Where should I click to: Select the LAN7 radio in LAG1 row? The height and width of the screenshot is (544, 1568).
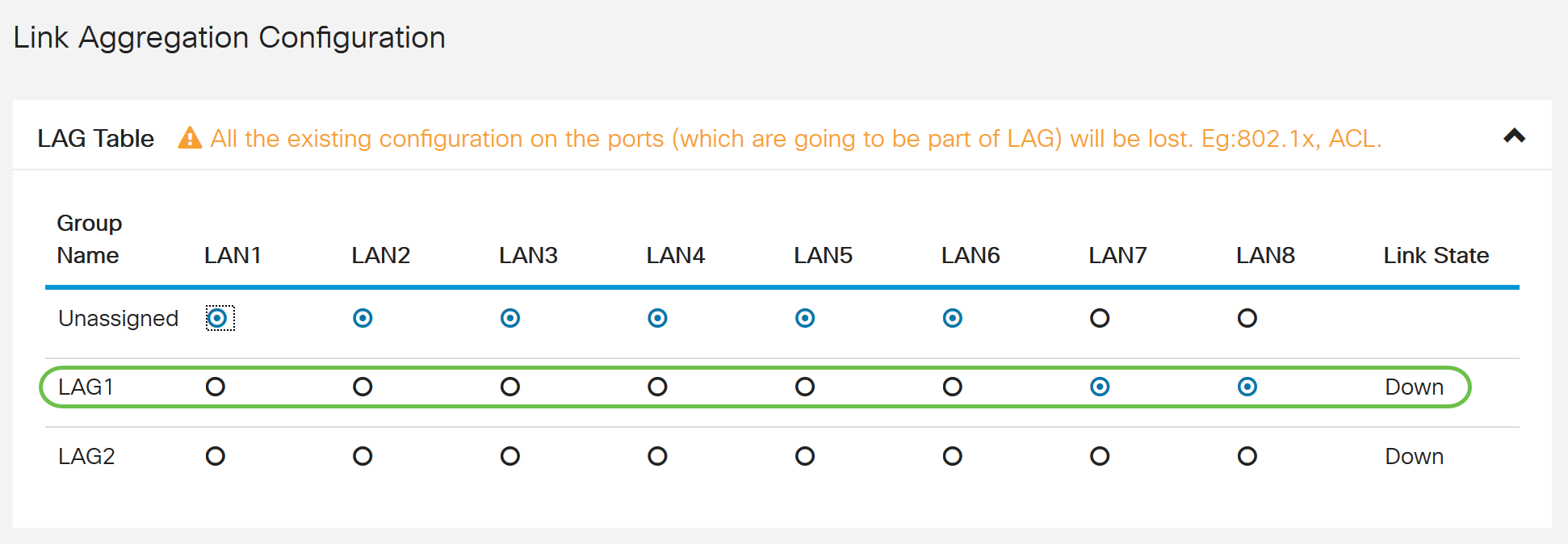pos(1100,387)
